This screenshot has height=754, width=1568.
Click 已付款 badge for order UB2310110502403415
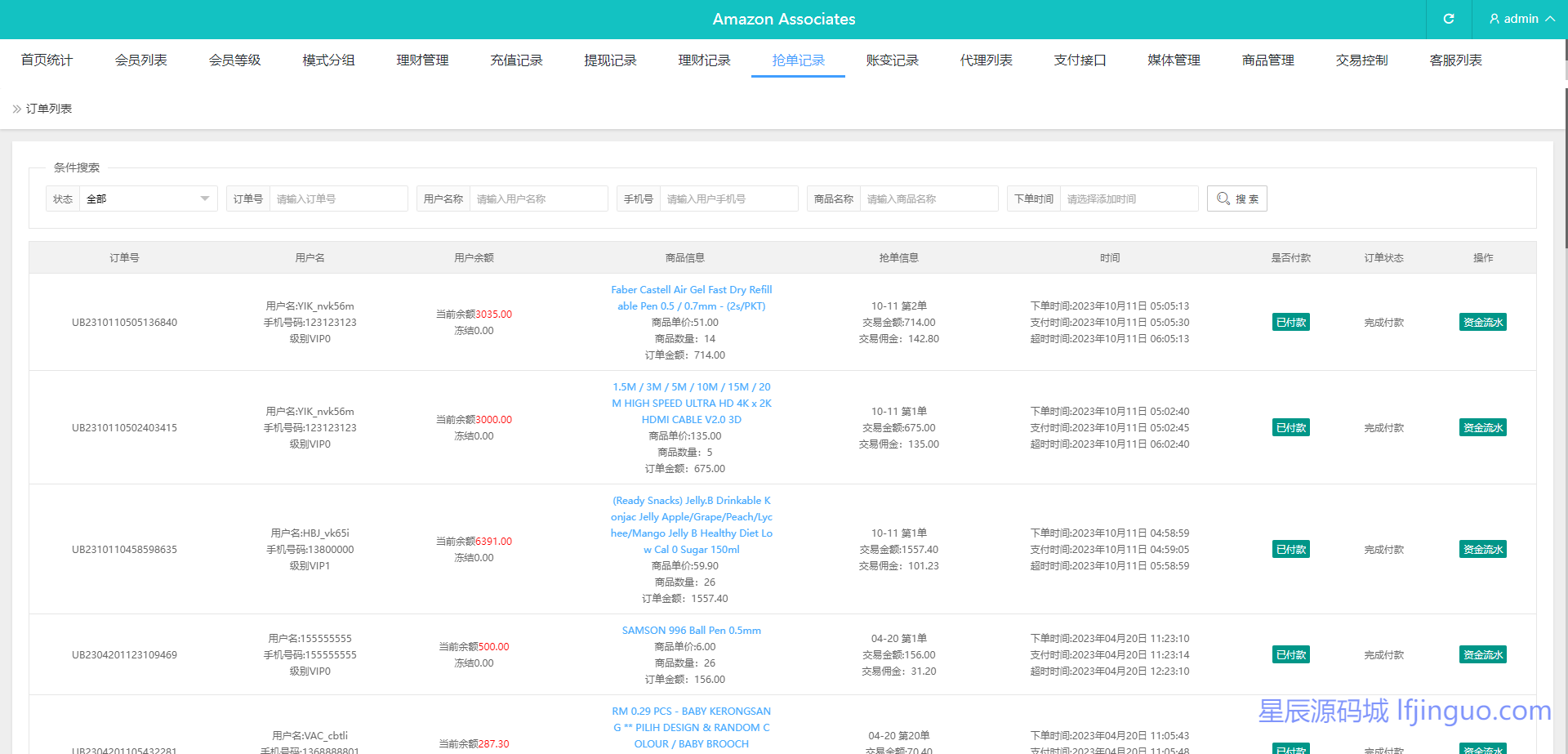[1290, 428]
